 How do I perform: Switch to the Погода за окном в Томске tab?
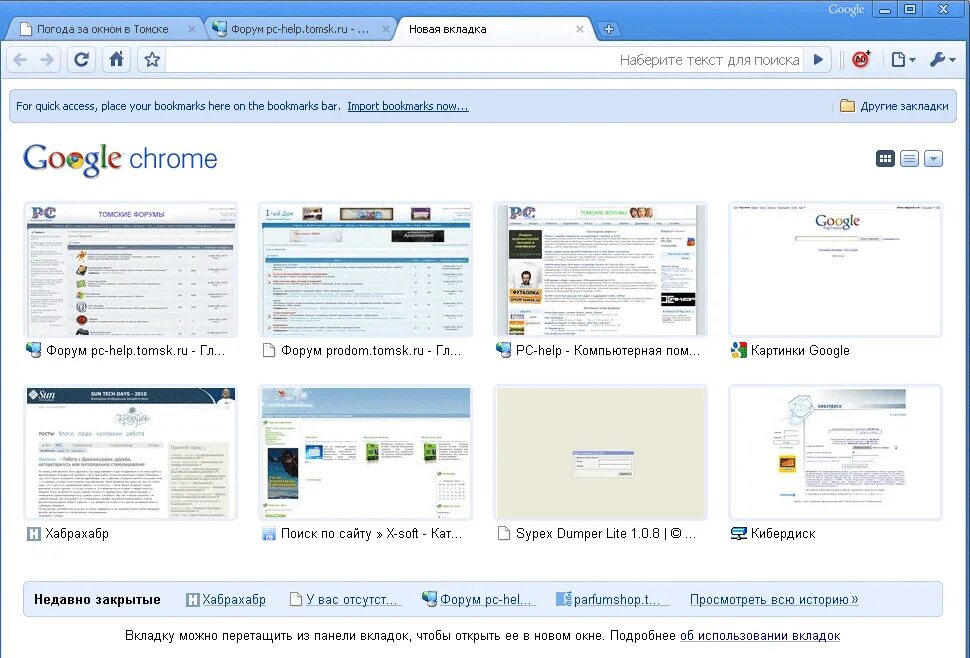click(103, 29)
